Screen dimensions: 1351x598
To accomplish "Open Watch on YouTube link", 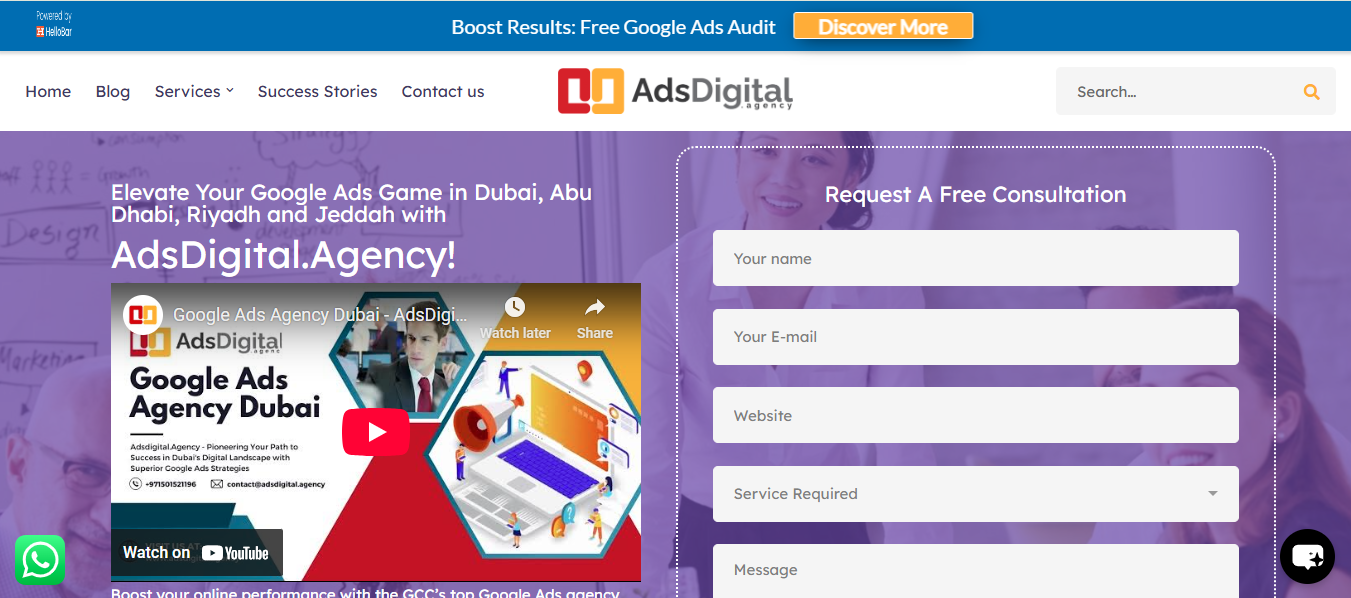I will tap(196, 552).
